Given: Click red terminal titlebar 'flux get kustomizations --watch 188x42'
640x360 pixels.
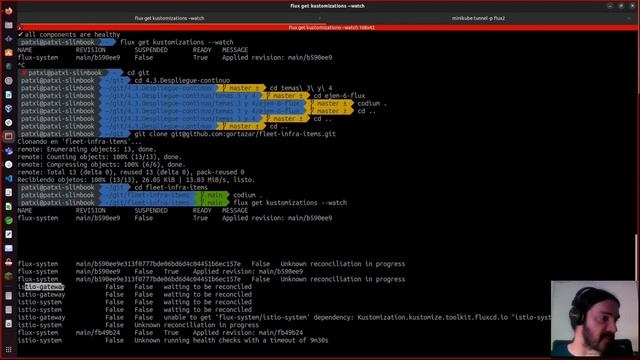Looking at the screenshot, I should pyautogui.click(x=331, y=28).
